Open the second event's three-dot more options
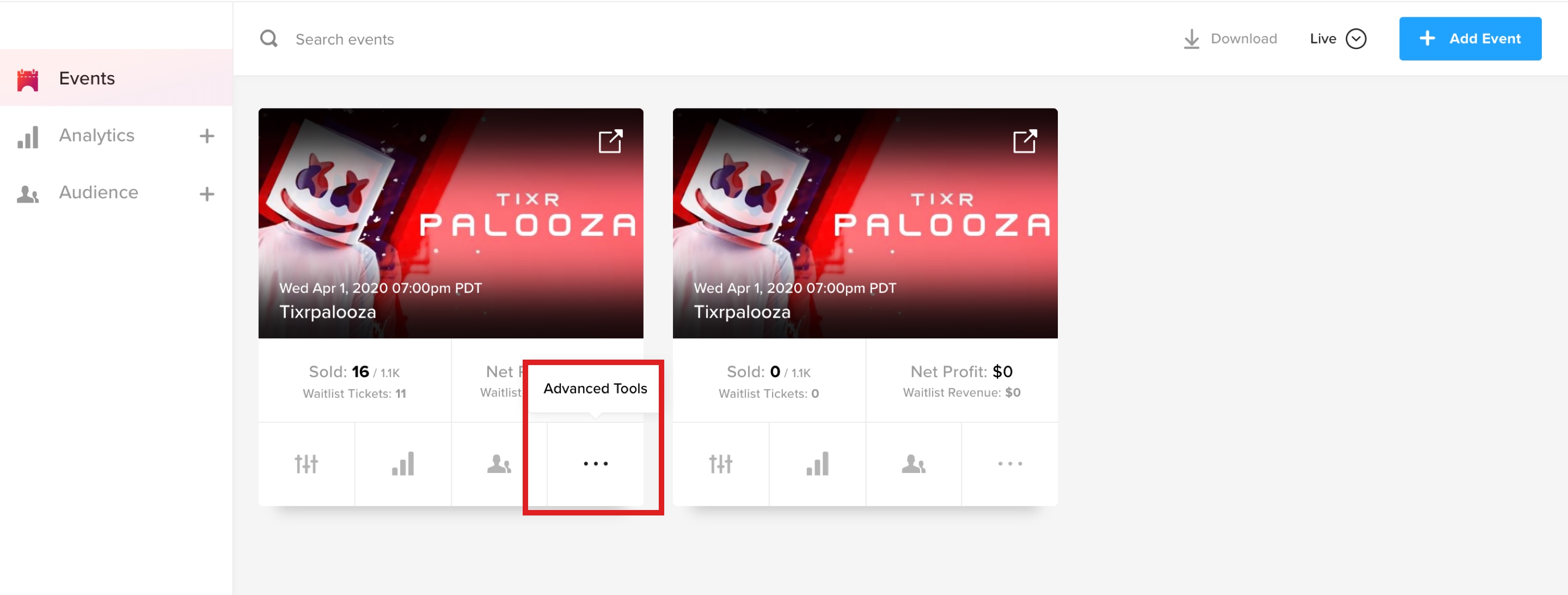 pos(1010,464)
